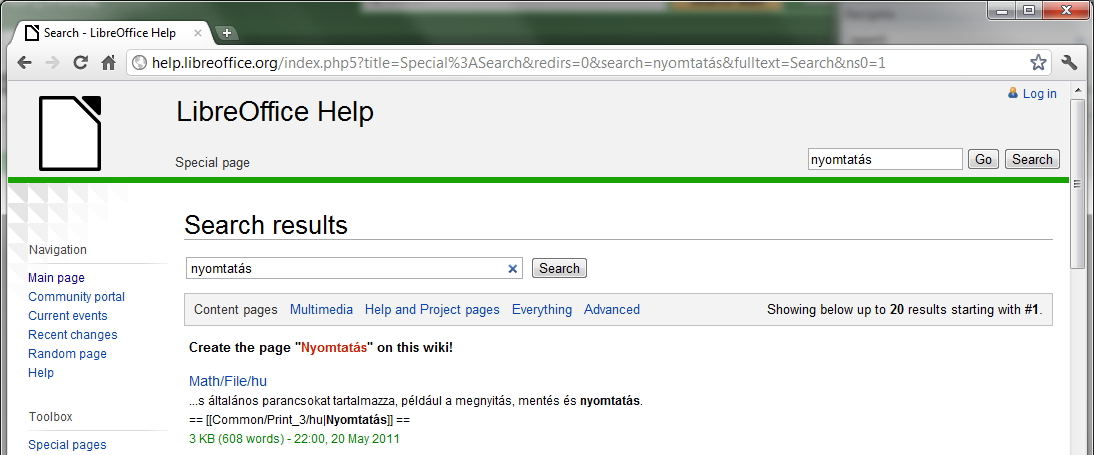Click the LibreOffice Help title text

[x=275, y=112]
